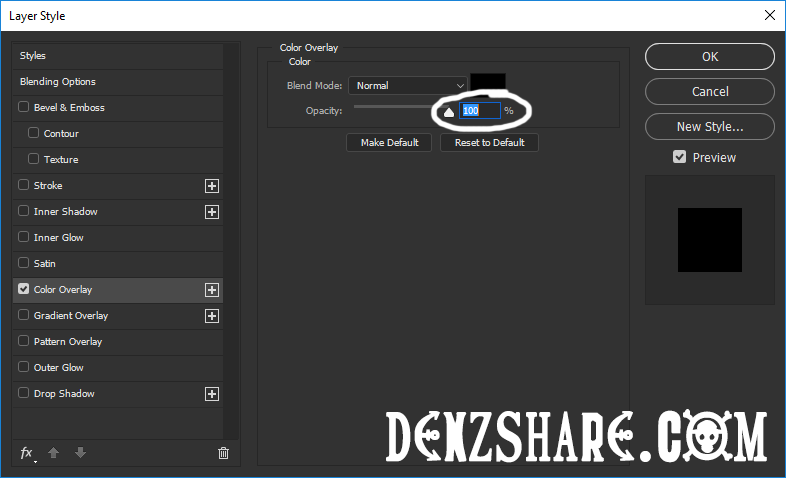
Task: Click the styles list vertical scrollbar
Action: 231,241
